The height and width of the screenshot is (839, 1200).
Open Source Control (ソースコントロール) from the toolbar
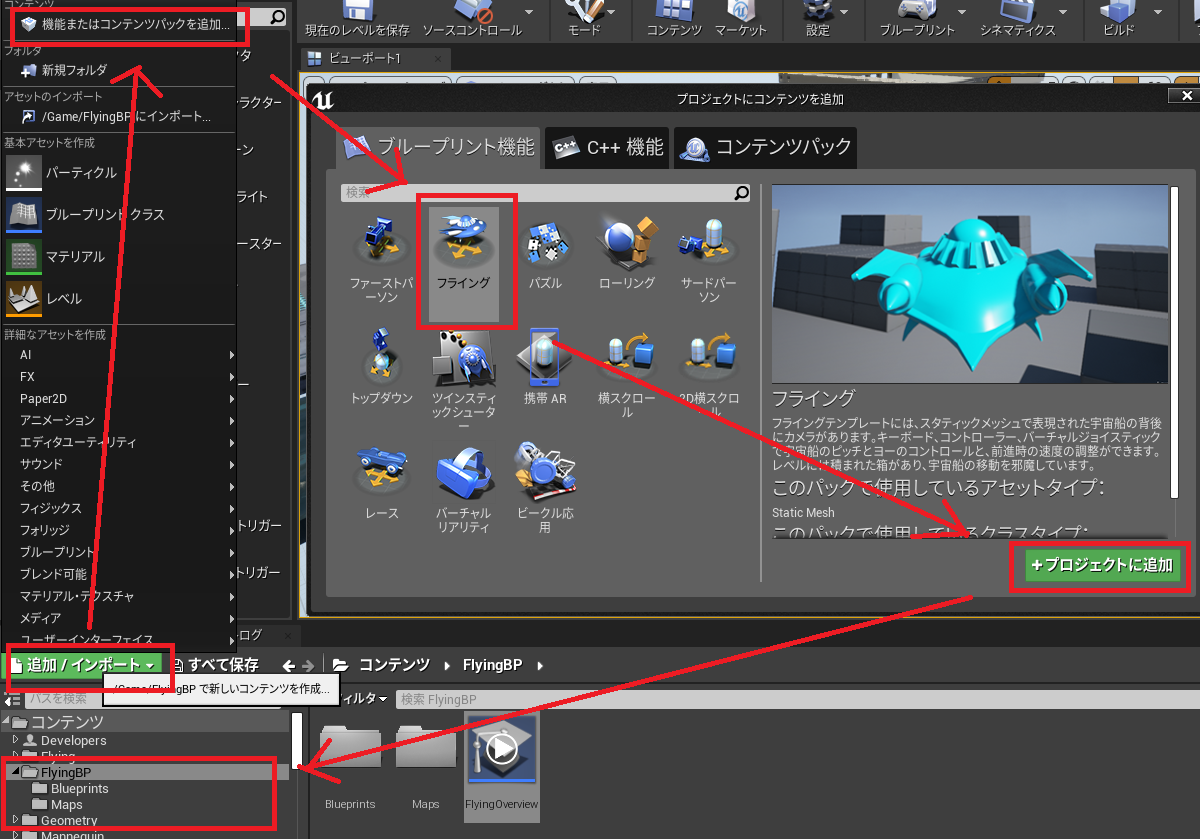[473, 10]
